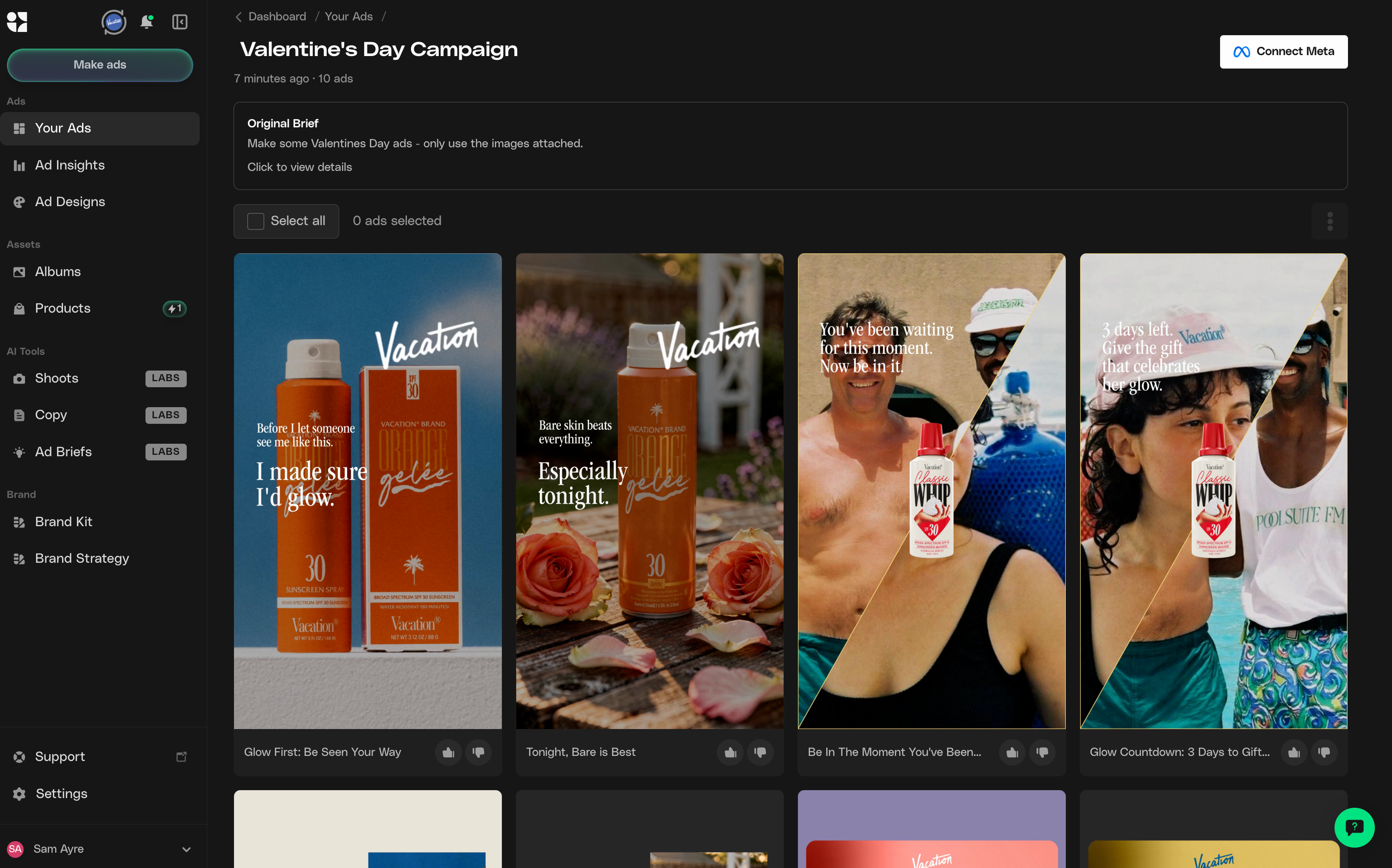Open Ad Insights in sidebar
1392x868 pixels.
pyautogui.click(x=70, y=165)
